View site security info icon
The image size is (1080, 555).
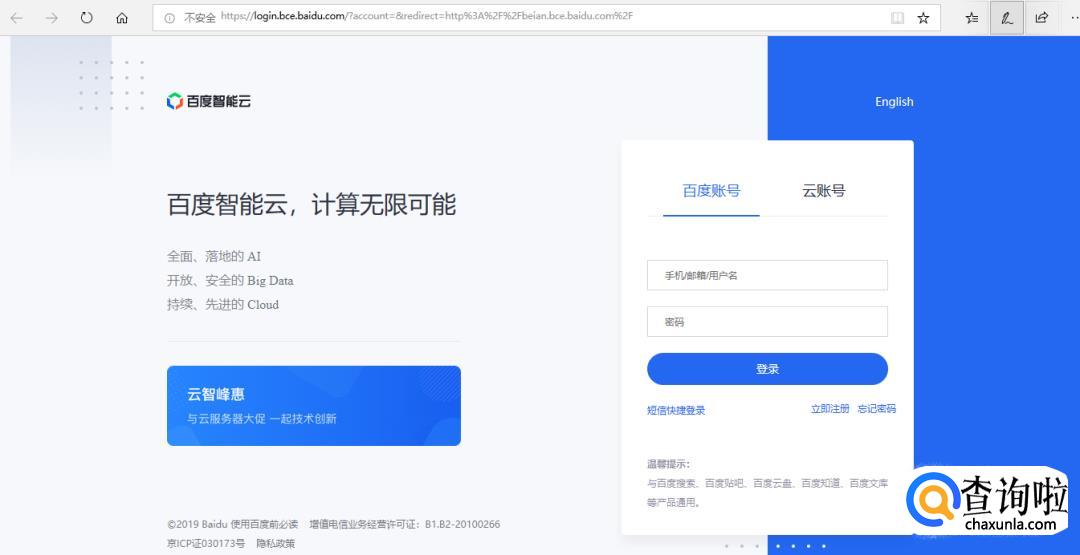[x=169, y=18]
